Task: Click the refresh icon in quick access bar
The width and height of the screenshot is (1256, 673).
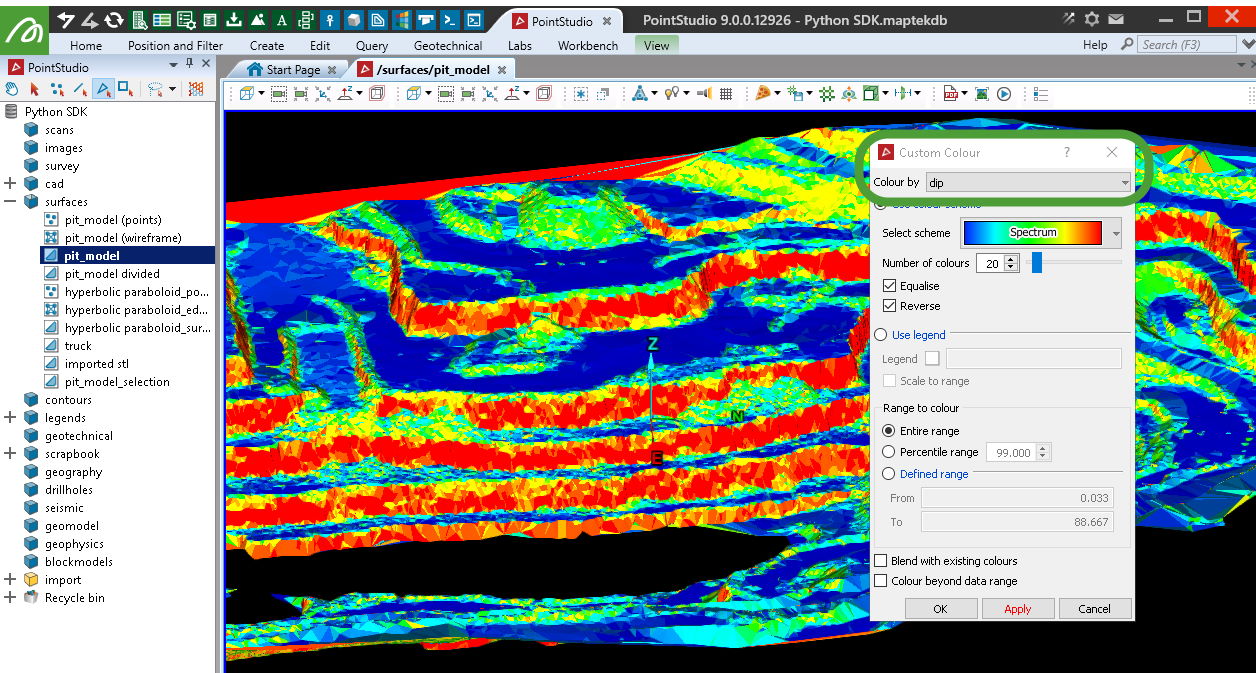Action: click(x=114, y=20)
